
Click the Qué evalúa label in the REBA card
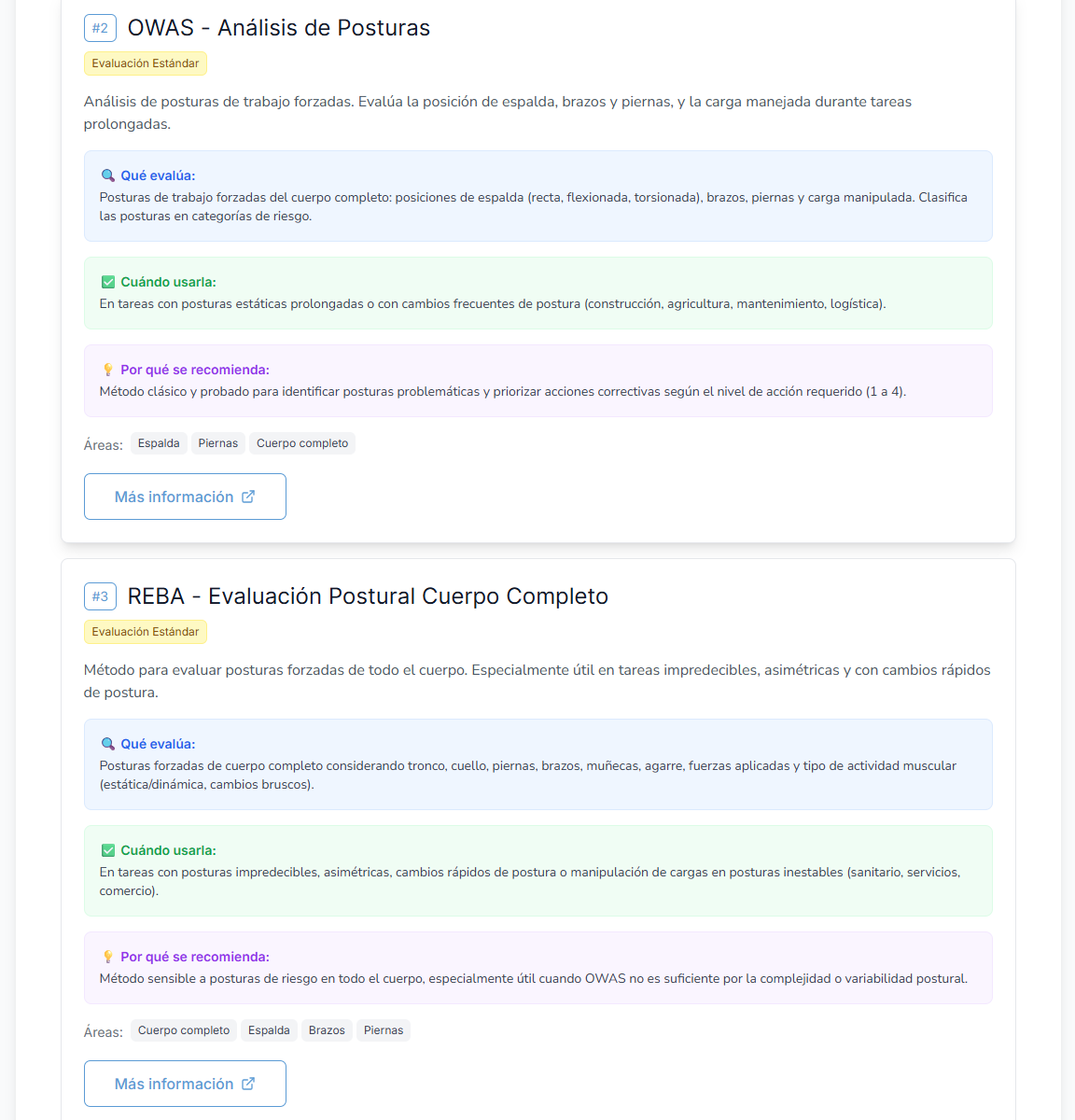(158, 744)
